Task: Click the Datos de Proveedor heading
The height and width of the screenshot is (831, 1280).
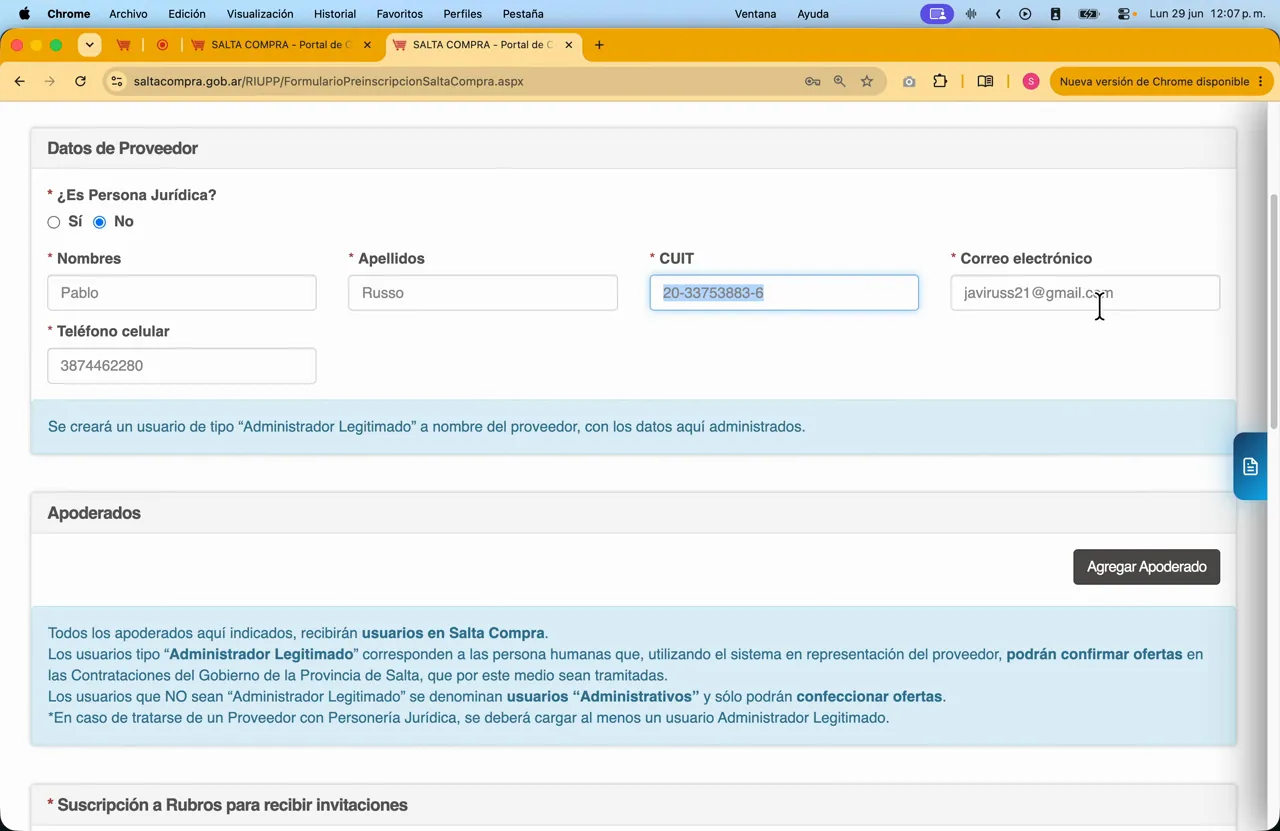Action: [122, 148]
